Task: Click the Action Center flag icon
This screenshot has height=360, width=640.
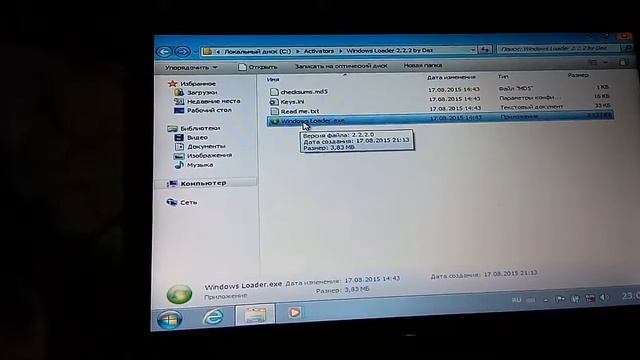Action: (x=560, y=299)
